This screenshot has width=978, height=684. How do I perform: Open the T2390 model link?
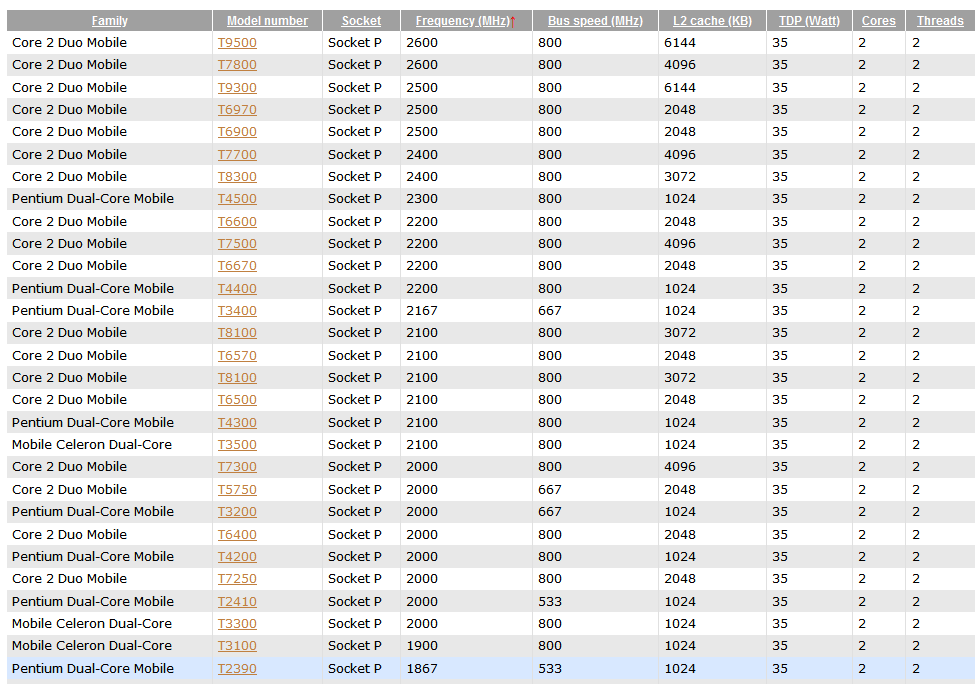[x=237, y=668]
